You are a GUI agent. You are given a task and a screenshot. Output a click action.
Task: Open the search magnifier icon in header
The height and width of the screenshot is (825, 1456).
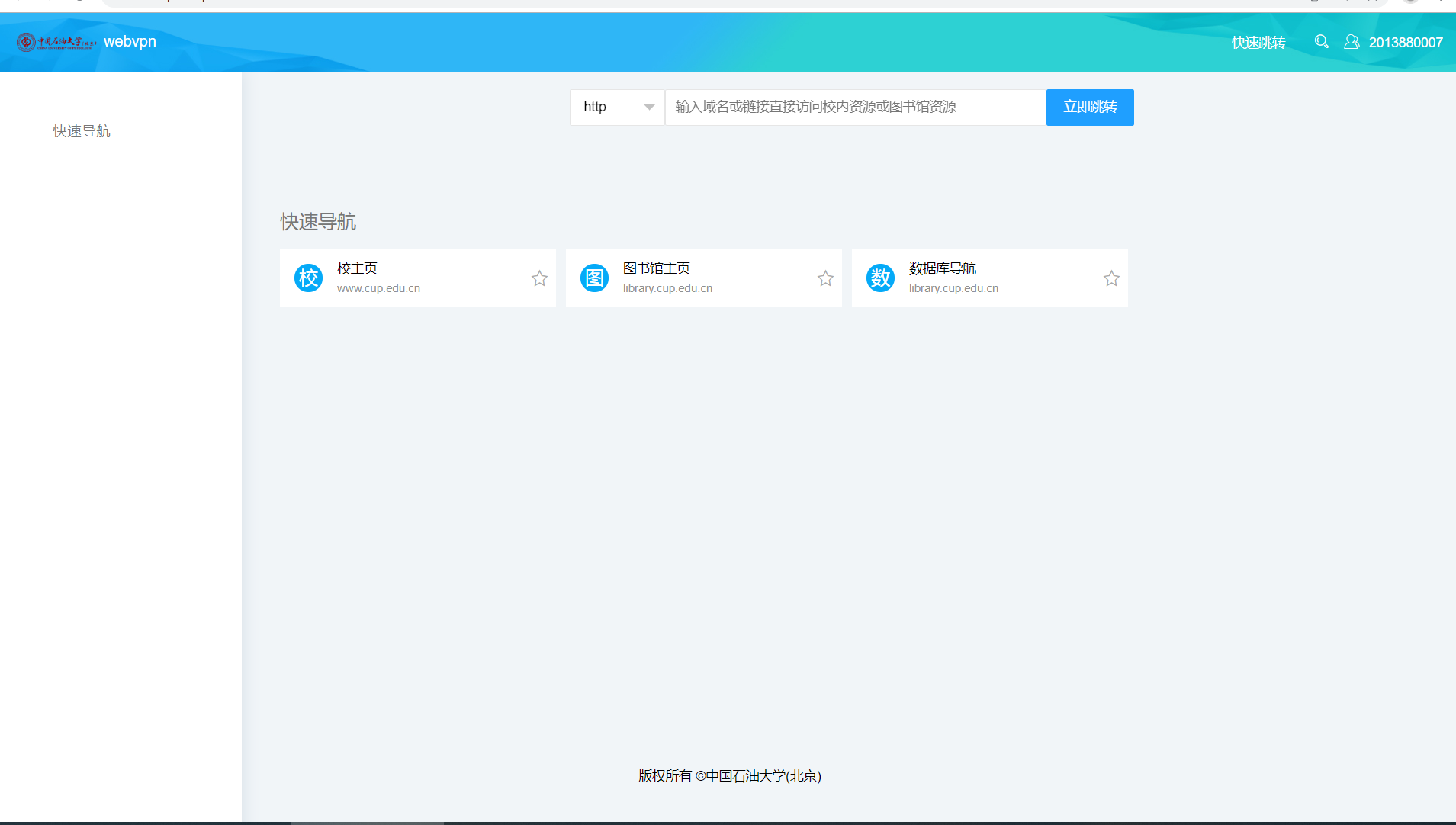point(1321,42)
